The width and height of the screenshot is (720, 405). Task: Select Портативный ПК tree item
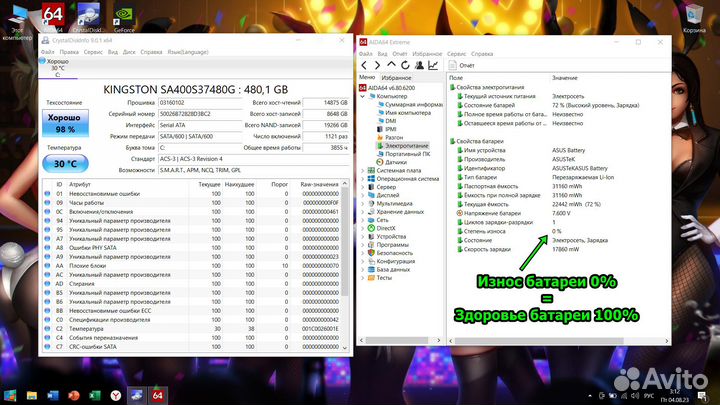coord(404,154)
